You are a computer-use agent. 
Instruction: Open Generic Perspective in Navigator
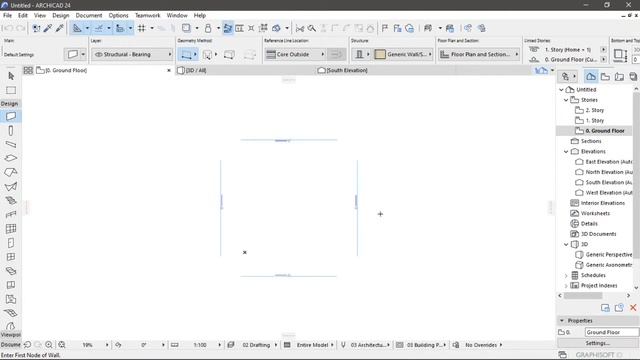[x=604, y=254]
